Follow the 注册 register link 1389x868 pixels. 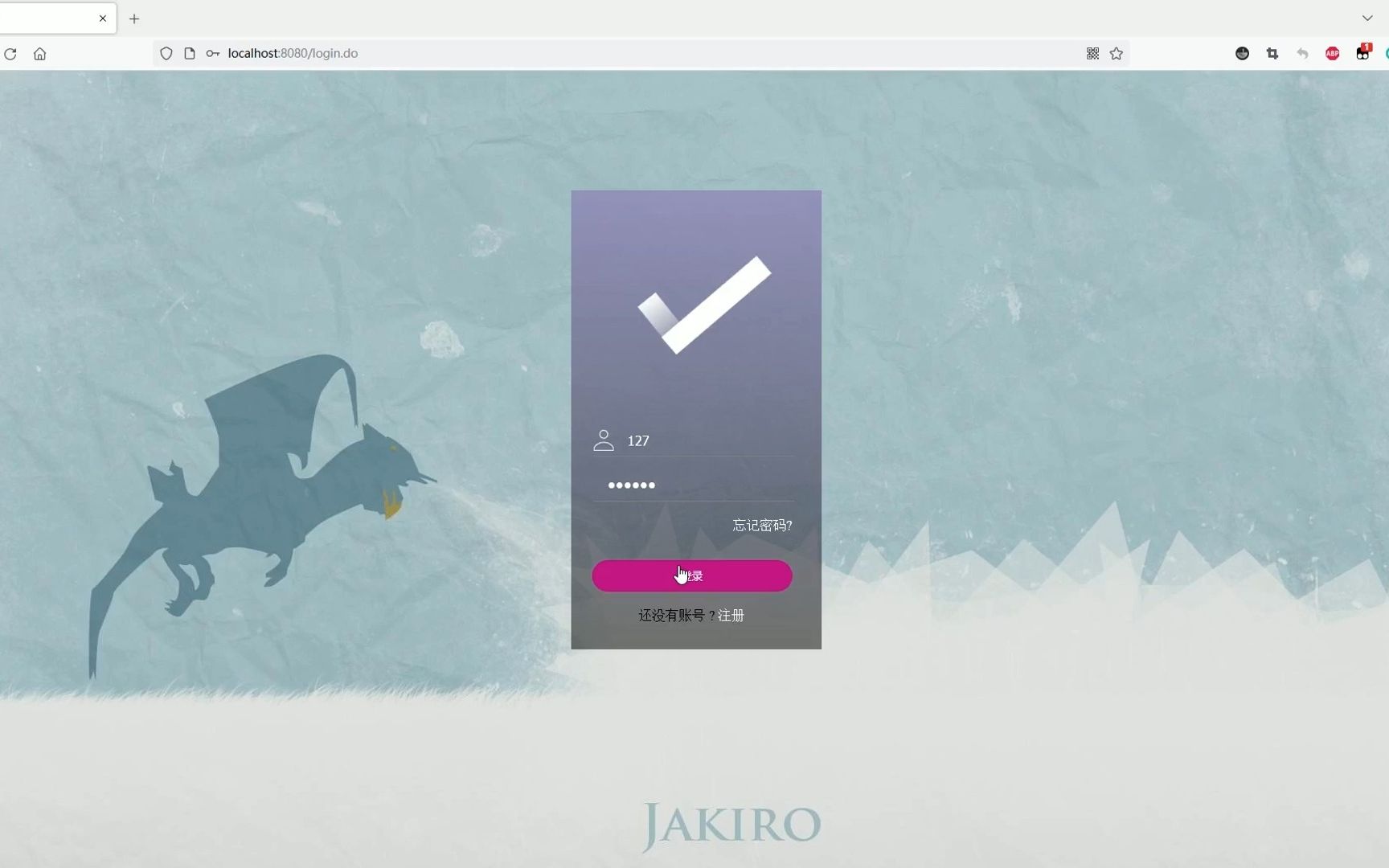coord(731,616)
